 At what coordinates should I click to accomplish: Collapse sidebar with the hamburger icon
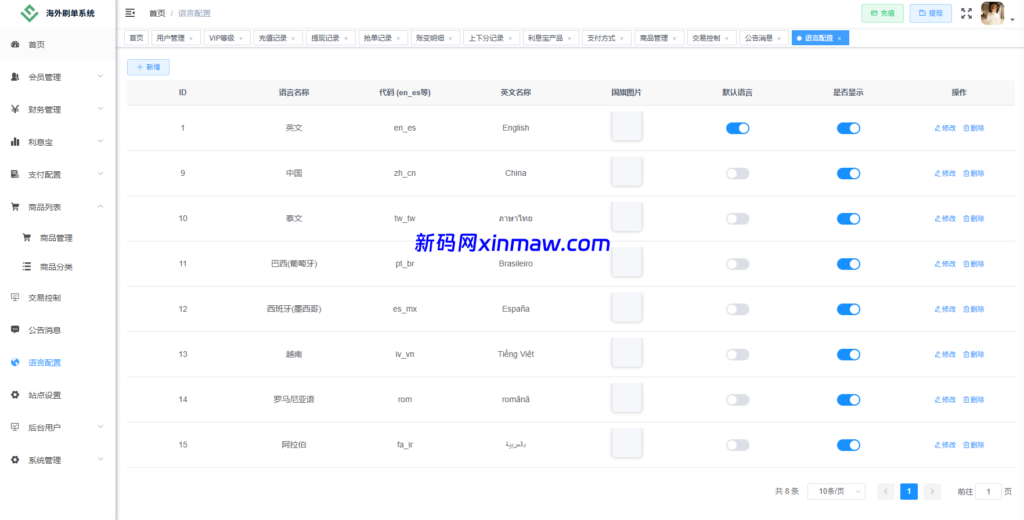point(130,13)
